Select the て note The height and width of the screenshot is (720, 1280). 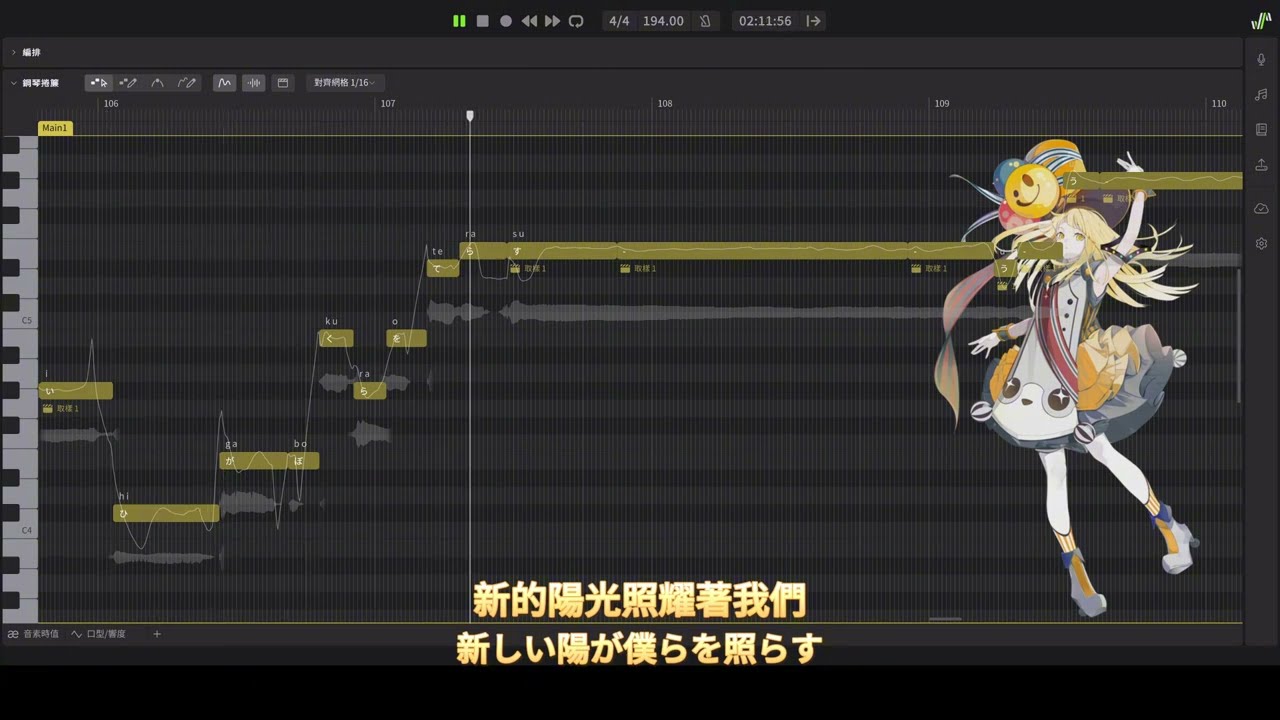(x=443, y=268)
